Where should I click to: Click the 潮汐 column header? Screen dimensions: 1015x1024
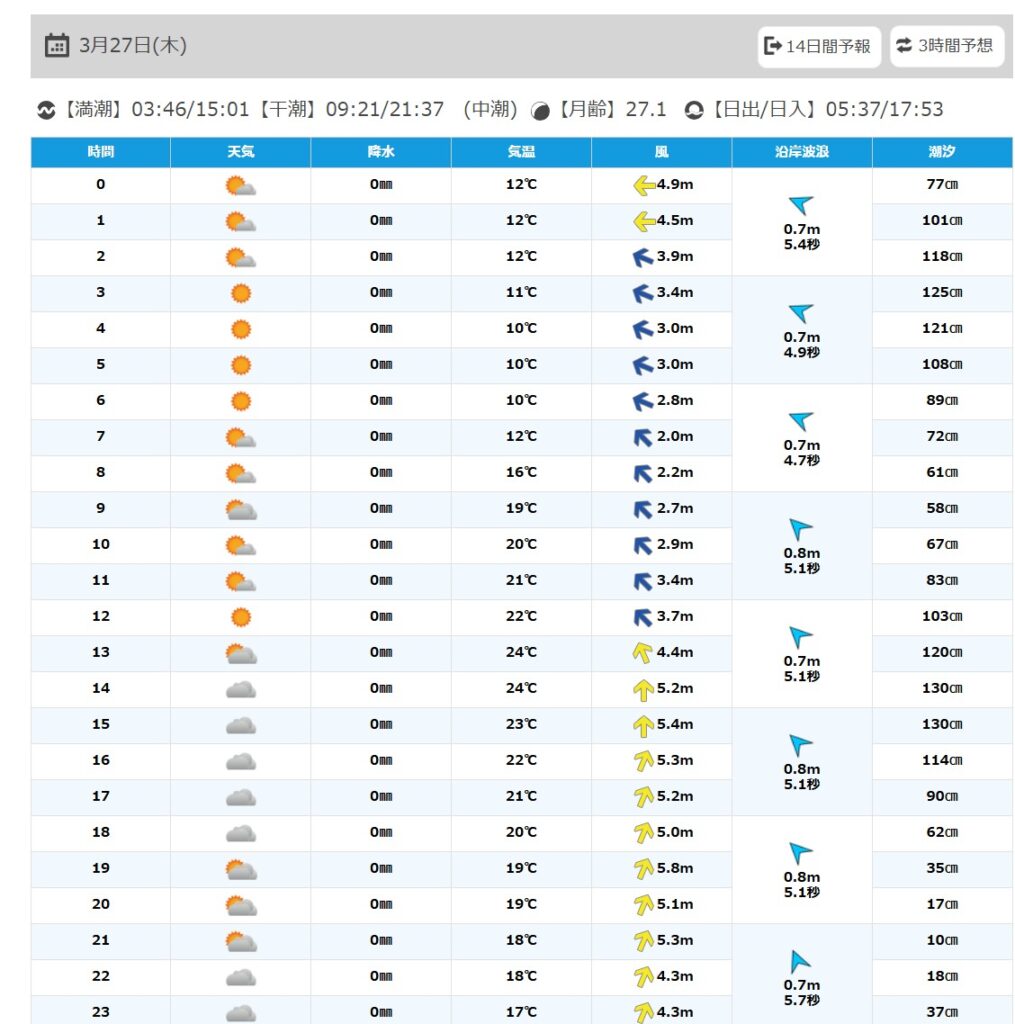coord(942,152)
